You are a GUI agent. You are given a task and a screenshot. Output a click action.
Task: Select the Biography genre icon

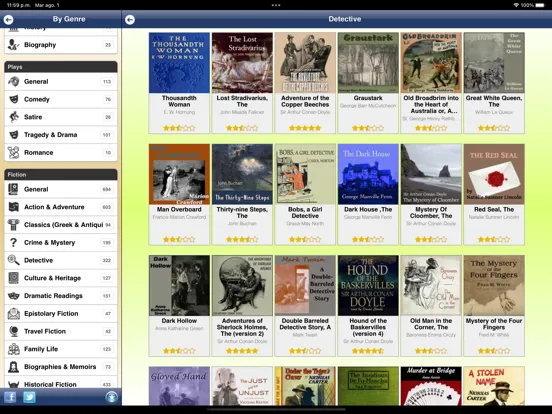(13, 45)
